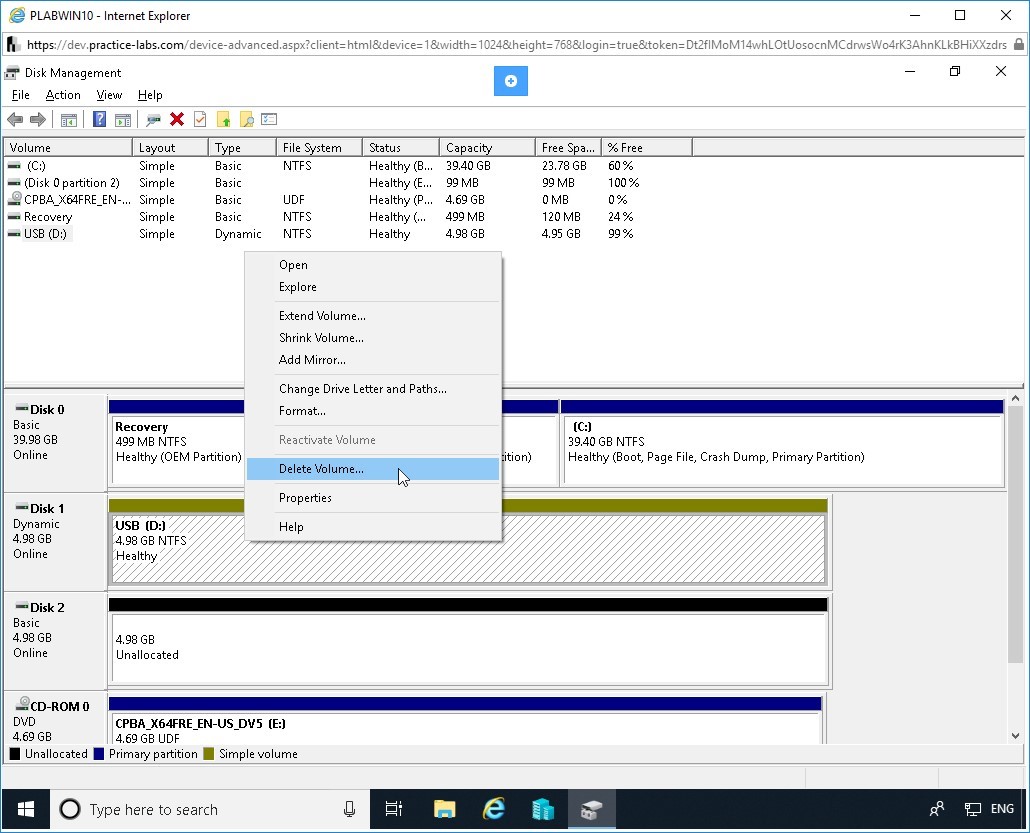The height and width of the screenshot is (833, 1030).
Task: Click the red X delete icon
Action: pyautogui.click(x=177, y=119)
